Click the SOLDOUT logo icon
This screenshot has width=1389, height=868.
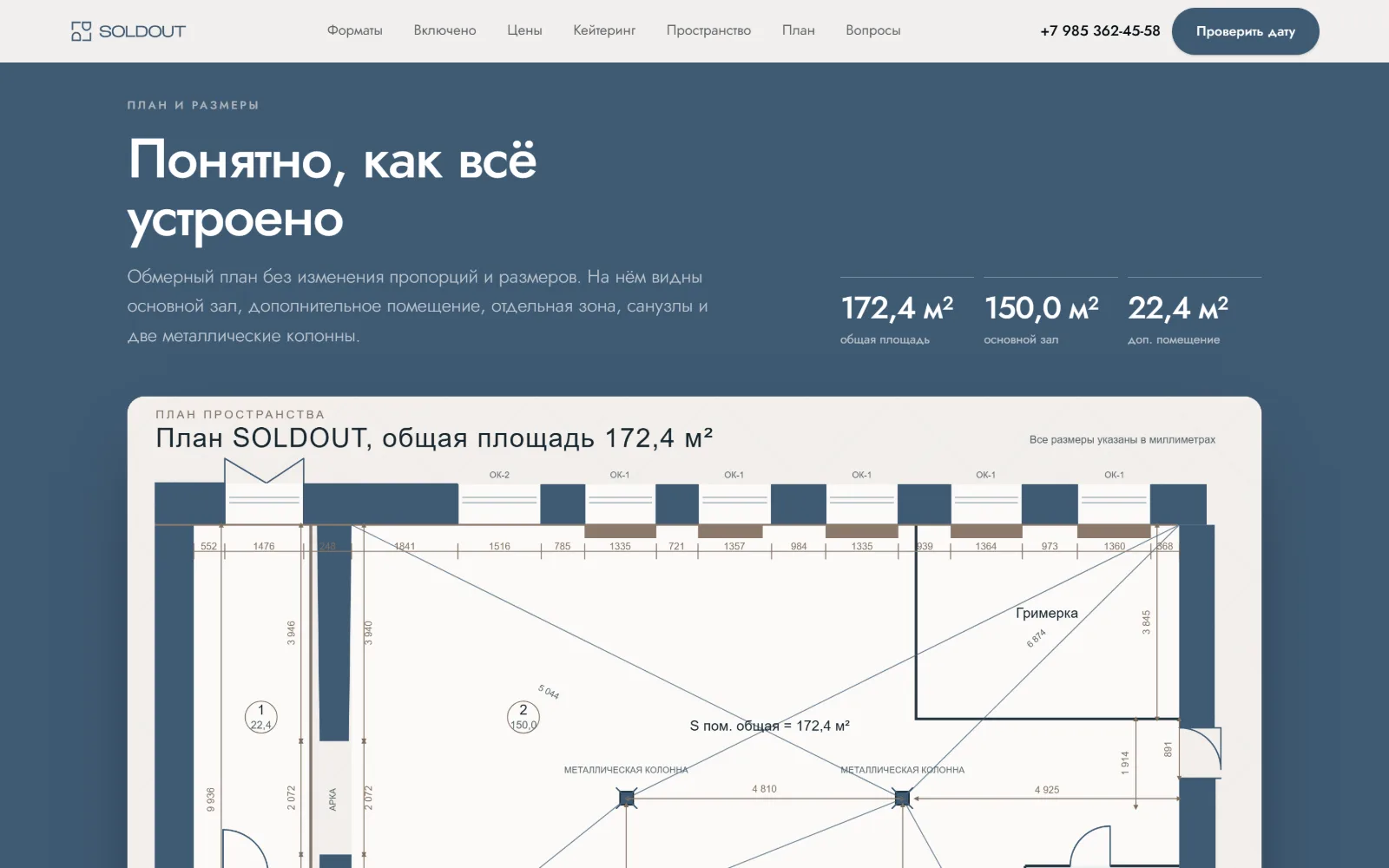pos(81,31)
